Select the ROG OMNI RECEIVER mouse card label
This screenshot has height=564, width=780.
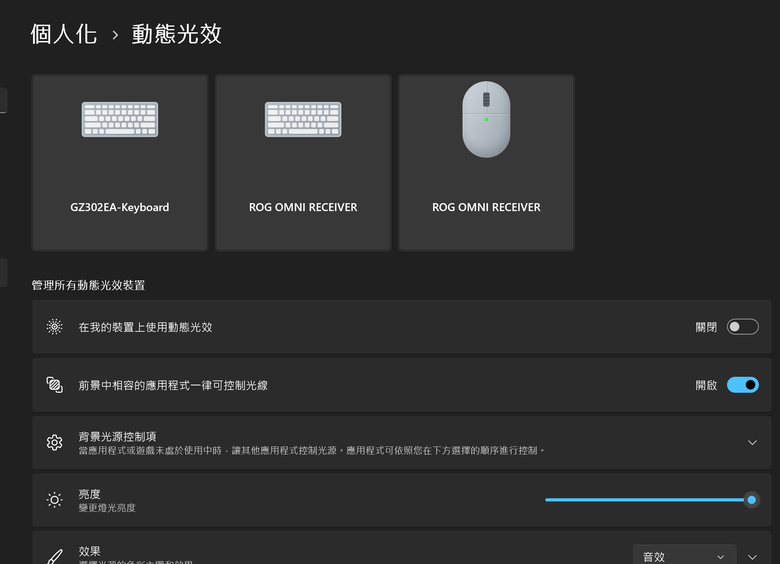pyautogui.click(x=486, y=207)
